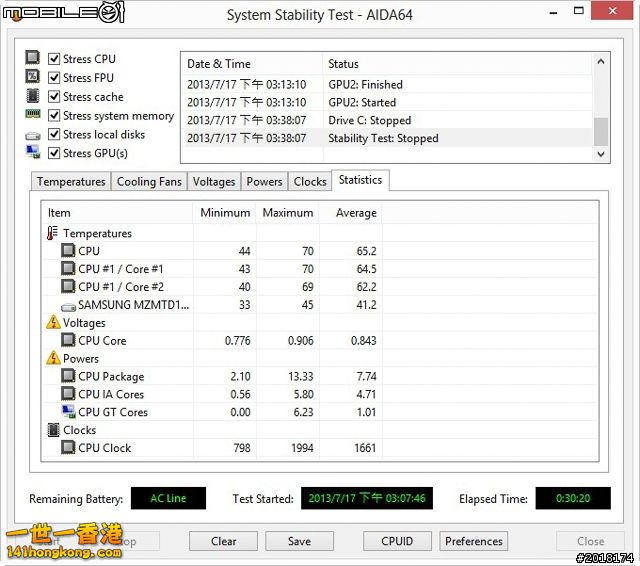Image resolution: width=640 pixels, height=566 pixels.
Task: Disable the Stress system memory checkbox
Action: tap(54, 115)
